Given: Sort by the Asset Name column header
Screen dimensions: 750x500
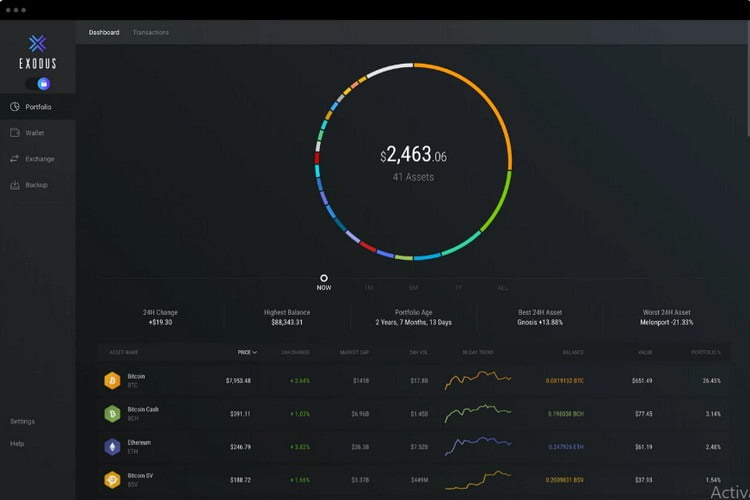Looking at the screenshot, I should tap(123, 353).
